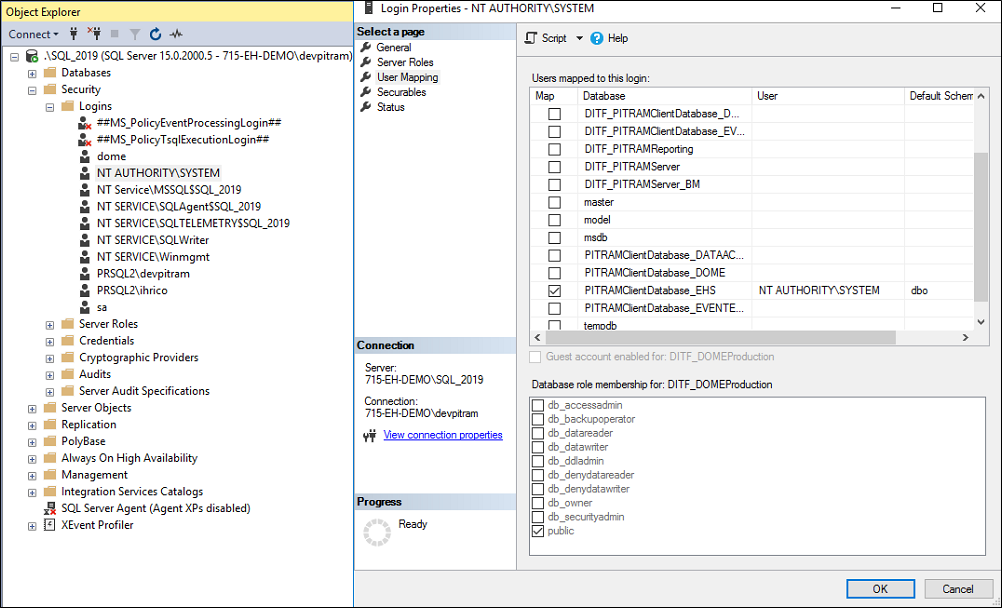Uncheck the Map box for PITRAMClientDatabase_EHS

555,291
